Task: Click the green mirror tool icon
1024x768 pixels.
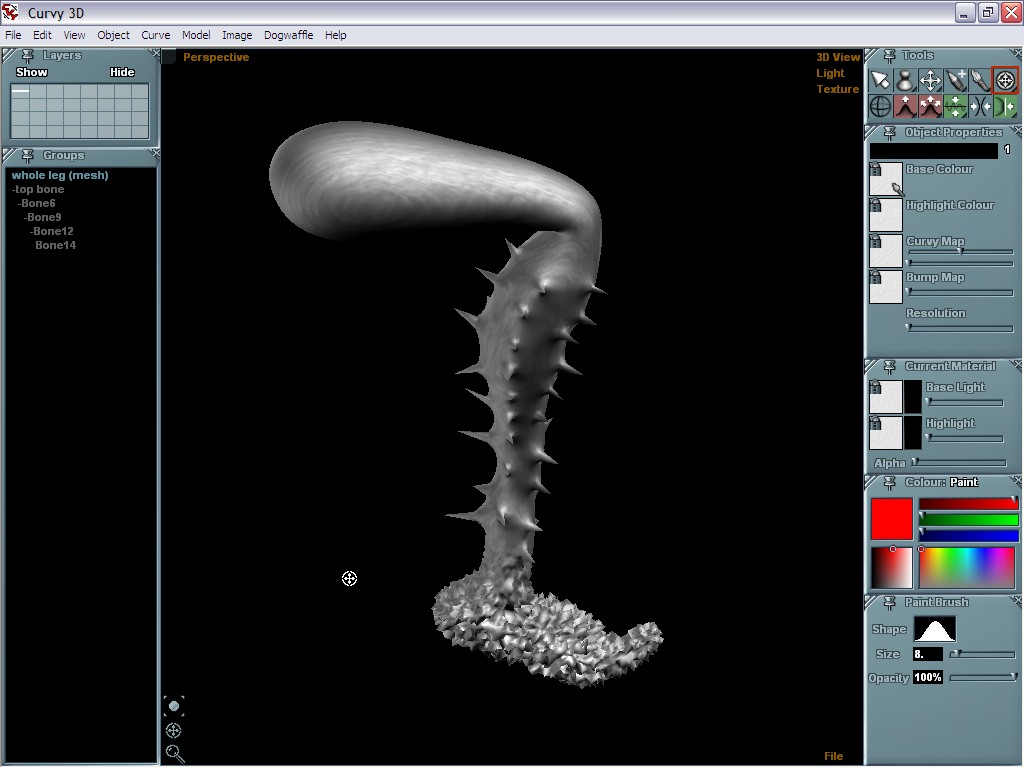Action: (x=1005, y=106)
